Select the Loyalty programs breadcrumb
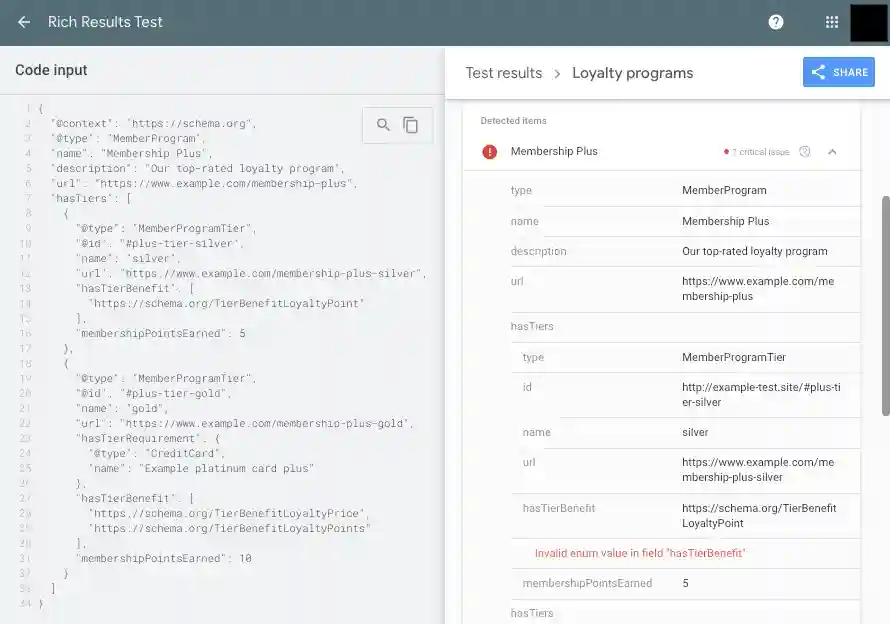The image size is (890, 624). click(632, 73)
